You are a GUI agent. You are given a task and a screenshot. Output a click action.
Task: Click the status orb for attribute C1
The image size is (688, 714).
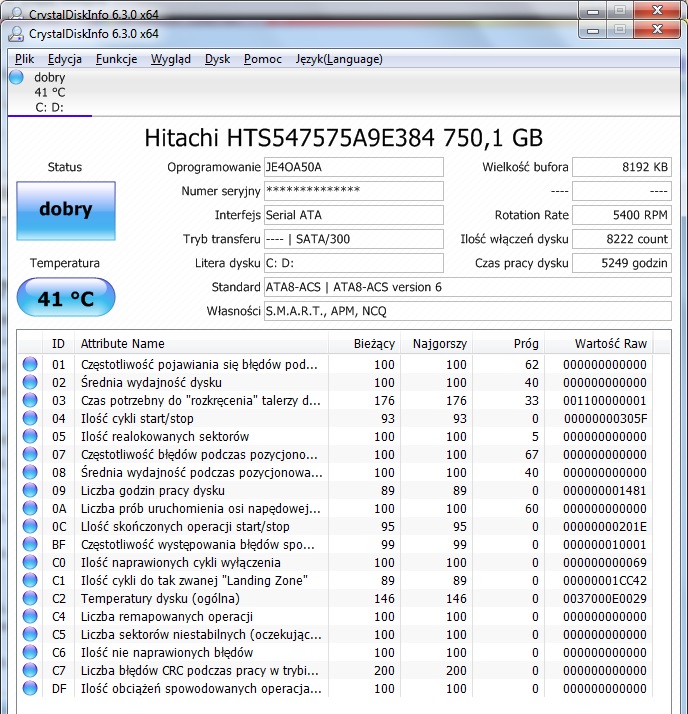[30, 580]
